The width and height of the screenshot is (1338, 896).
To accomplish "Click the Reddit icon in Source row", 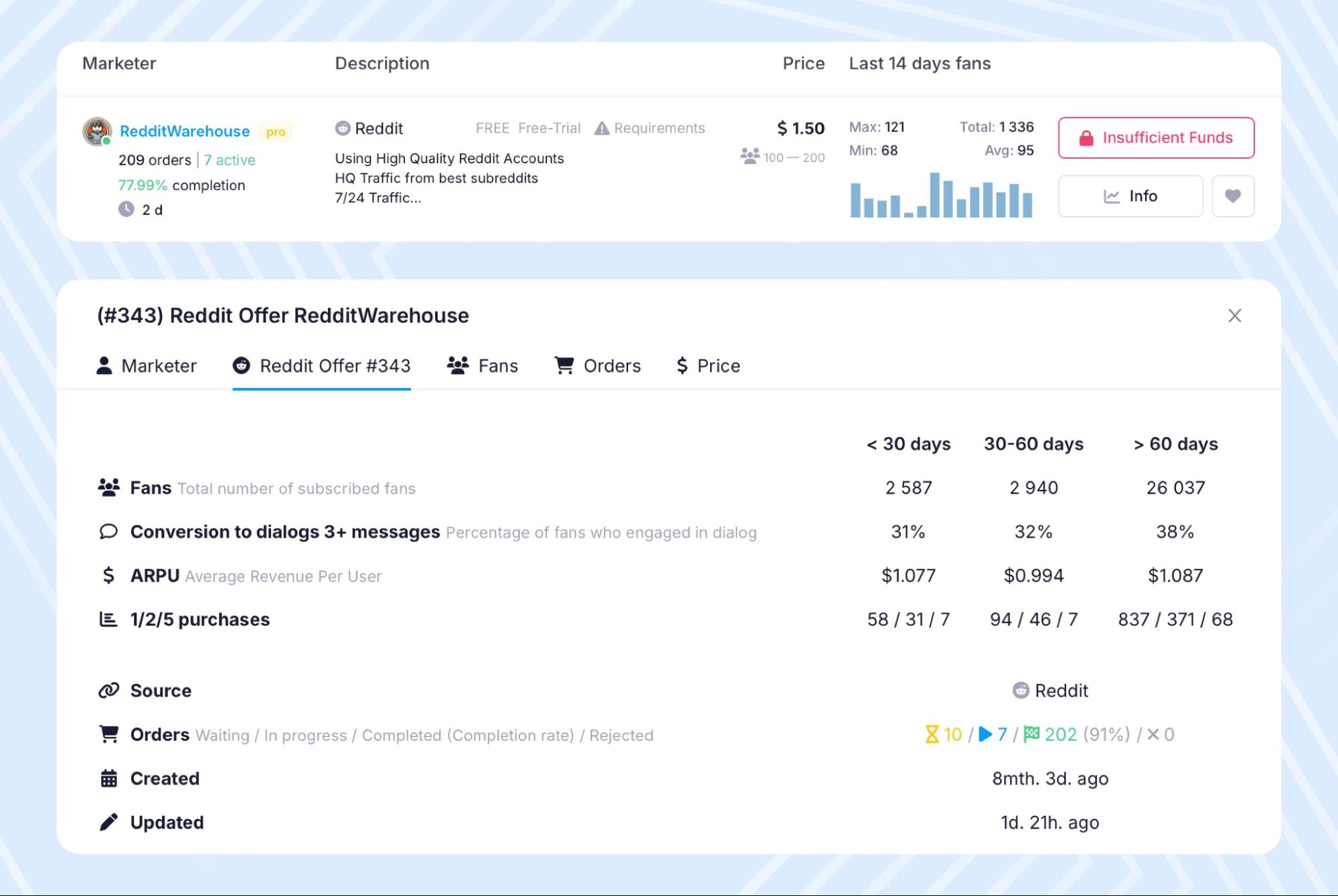I will pyautogui.click(x=1020, y=691).
